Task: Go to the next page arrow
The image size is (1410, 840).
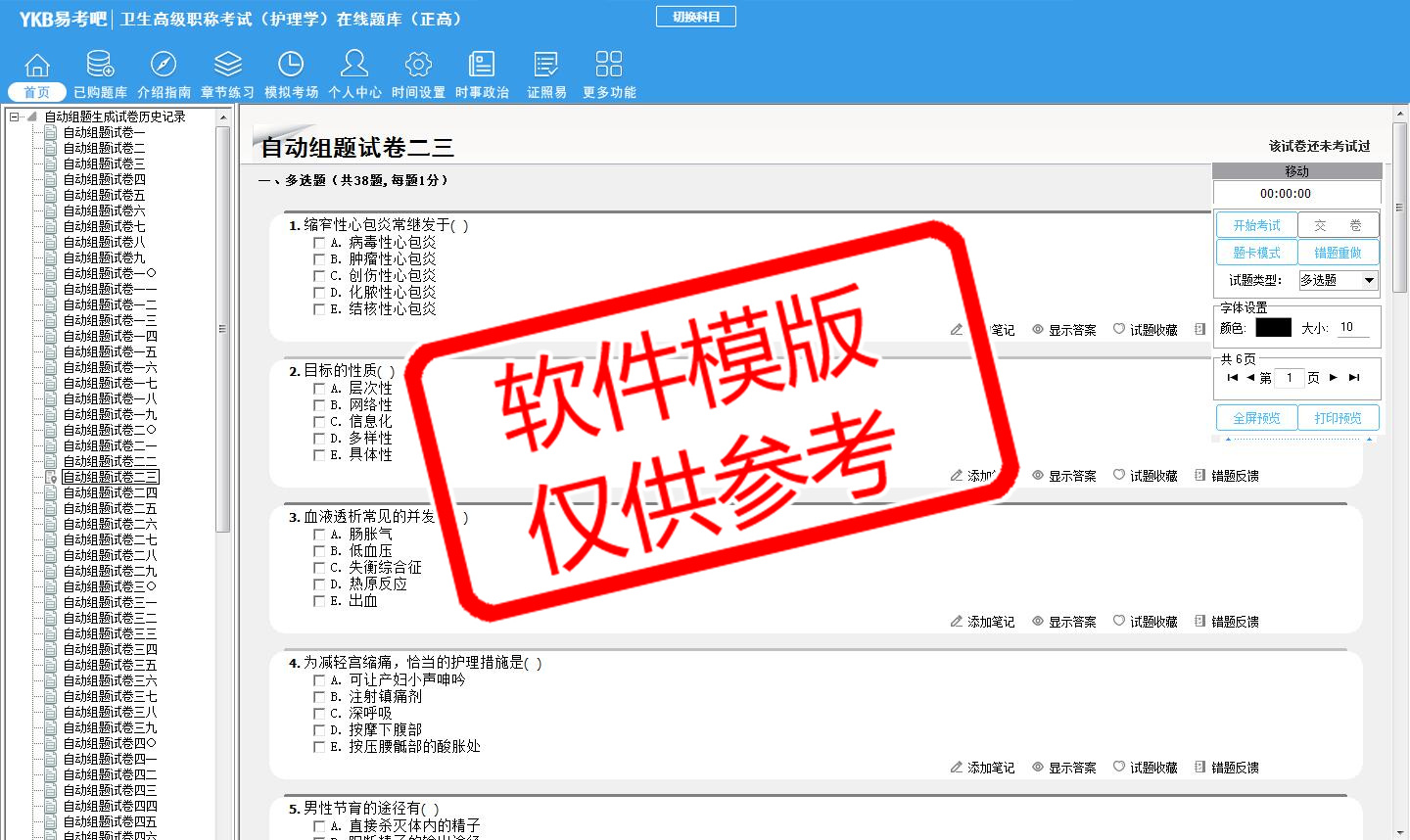Action: [1334, 378]
